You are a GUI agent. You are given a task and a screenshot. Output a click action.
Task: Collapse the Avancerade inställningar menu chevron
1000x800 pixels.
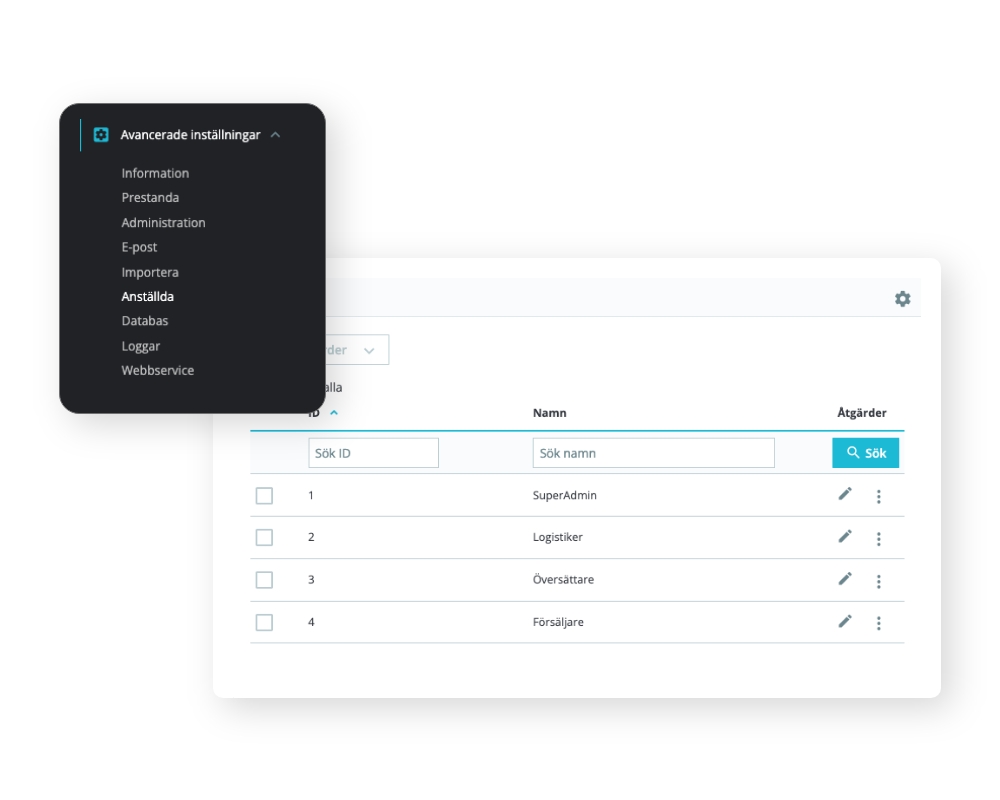click(276, 135)
